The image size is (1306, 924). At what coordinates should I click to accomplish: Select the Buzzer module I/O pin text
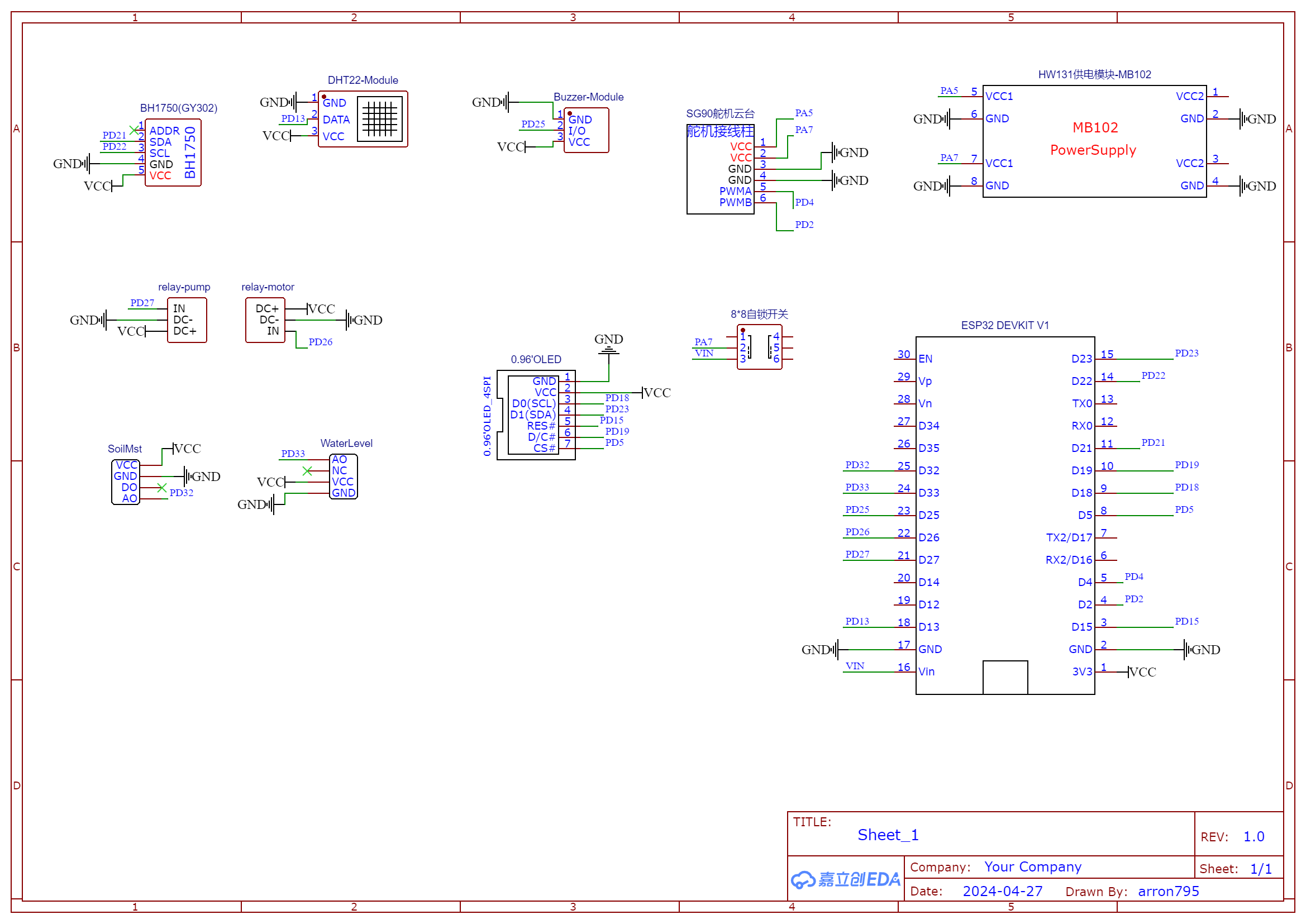tap(577, 131)
